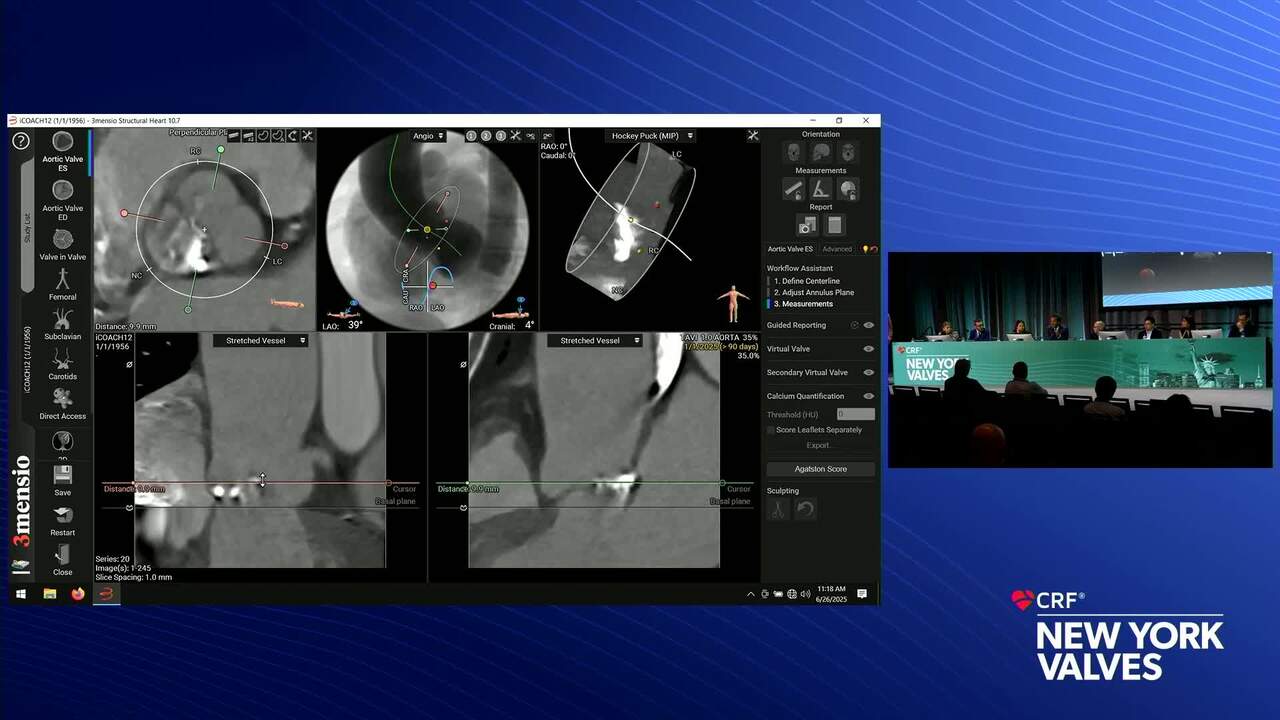Open the help question mark icon
1280x720 pixels.
pyautogui.click(x=20, y=141)
